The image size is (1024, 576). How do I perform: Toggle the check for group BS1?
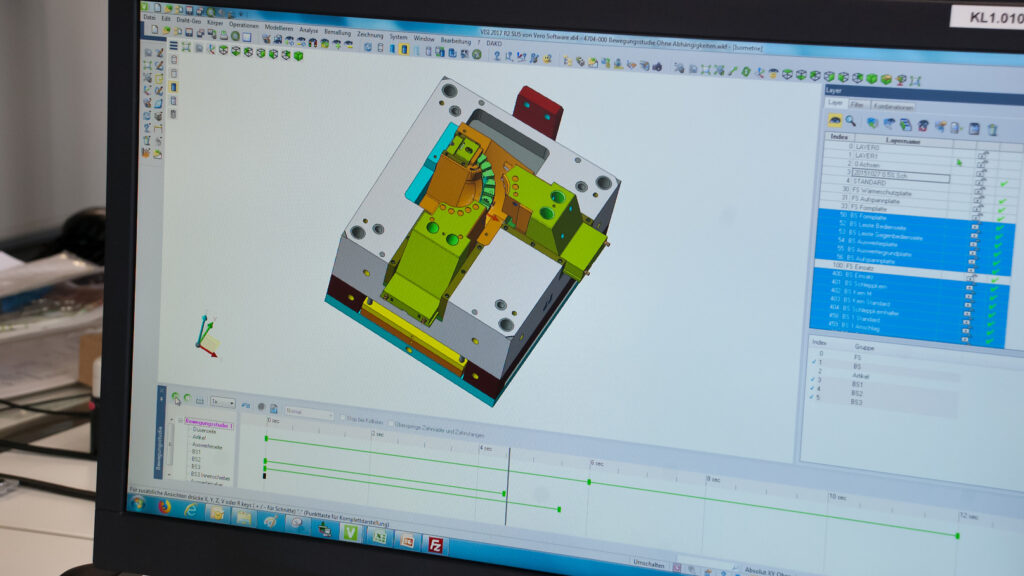pyautogui.click(x=813, y=379)
